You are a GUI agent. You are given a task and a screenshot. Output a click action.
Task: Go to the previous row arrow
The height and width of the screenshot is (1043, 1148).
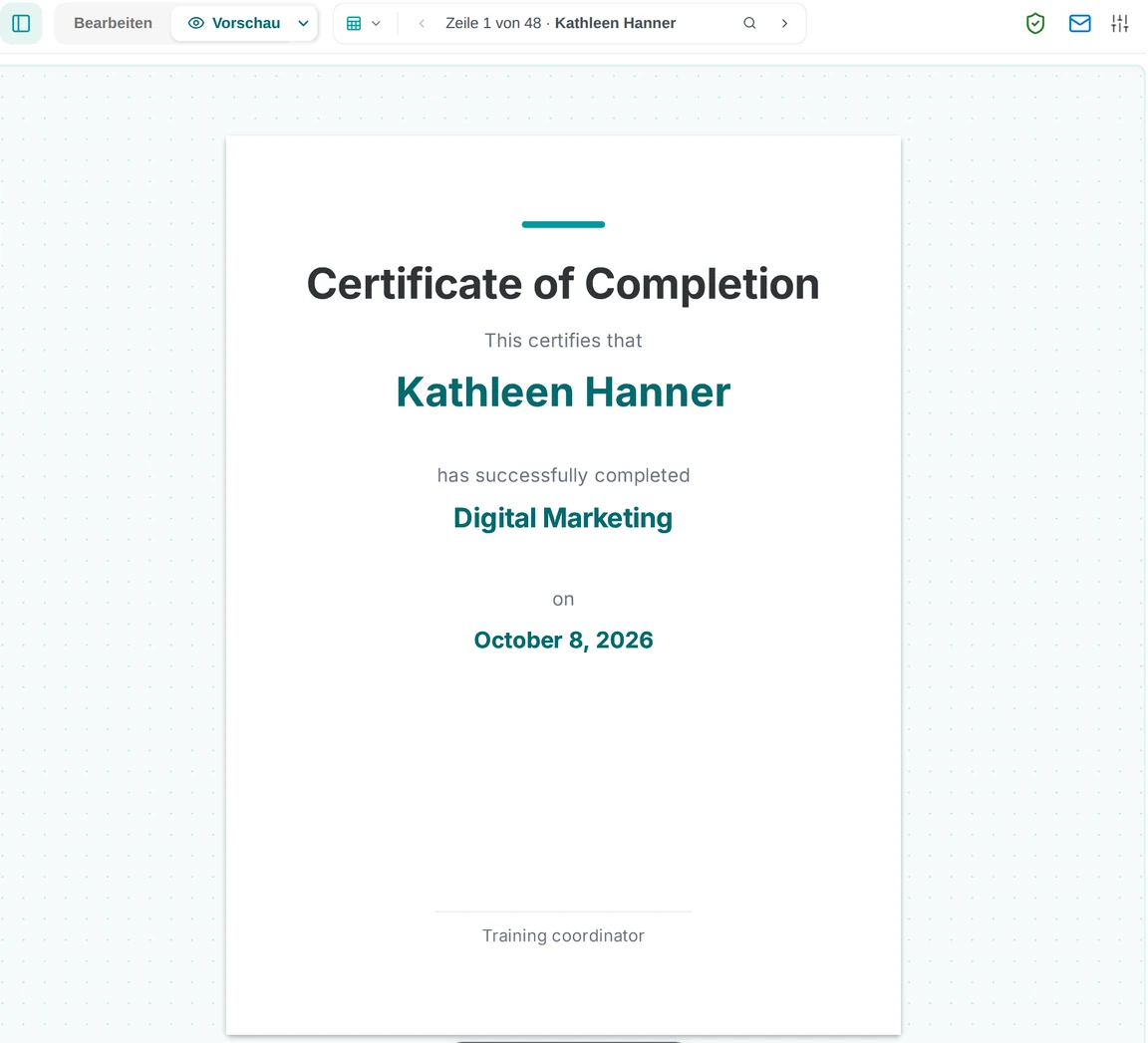coord(422,24)
